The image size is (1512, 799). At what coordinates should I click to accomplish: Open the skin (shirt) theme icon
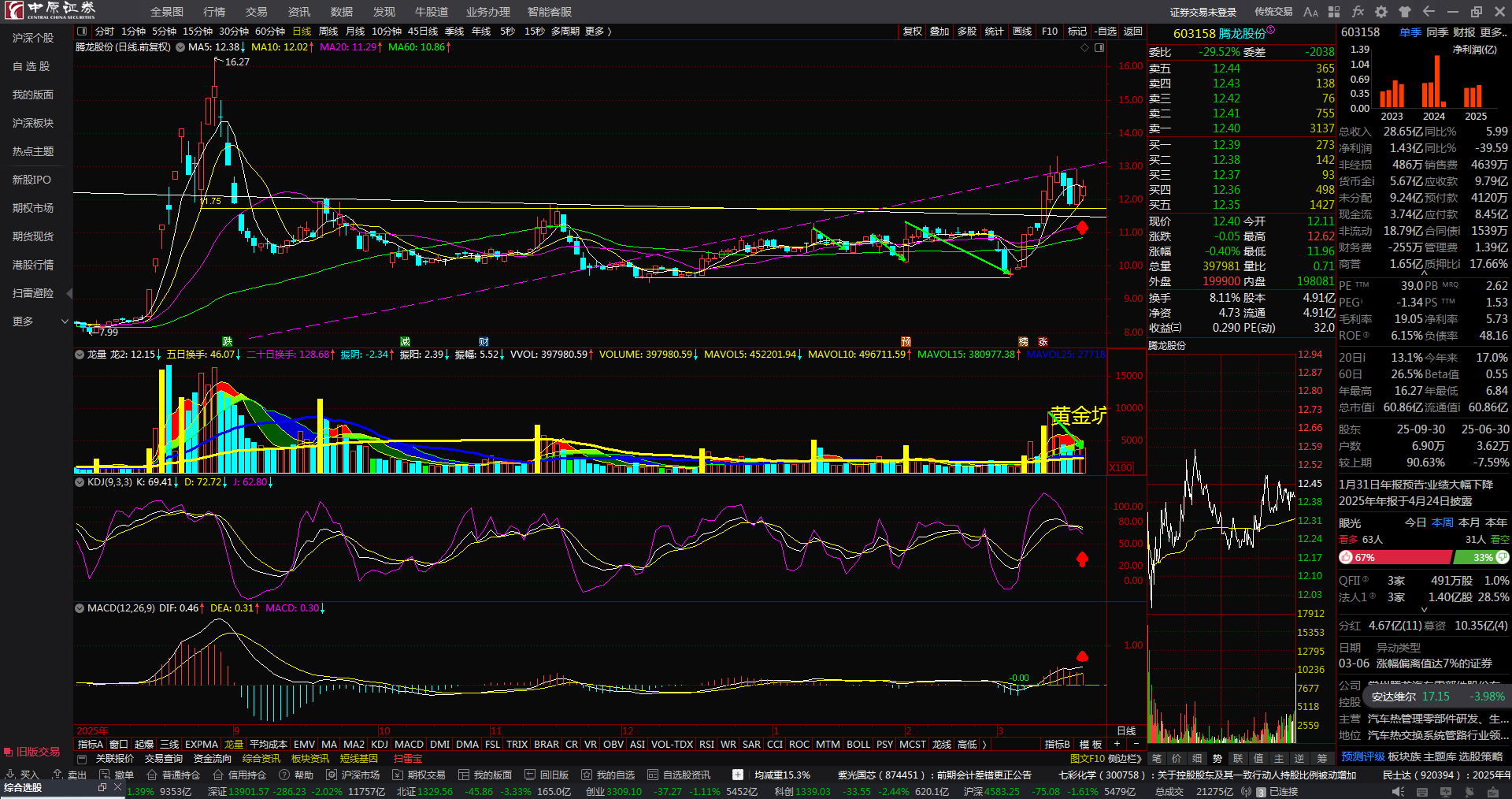pyautogui.click(x=1405, y=12)
